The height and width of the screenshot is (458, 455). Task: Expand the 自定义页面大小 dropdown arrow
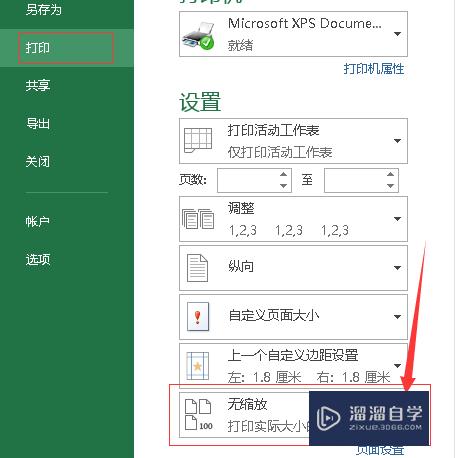pyautogui.click(x=397, y=317)
